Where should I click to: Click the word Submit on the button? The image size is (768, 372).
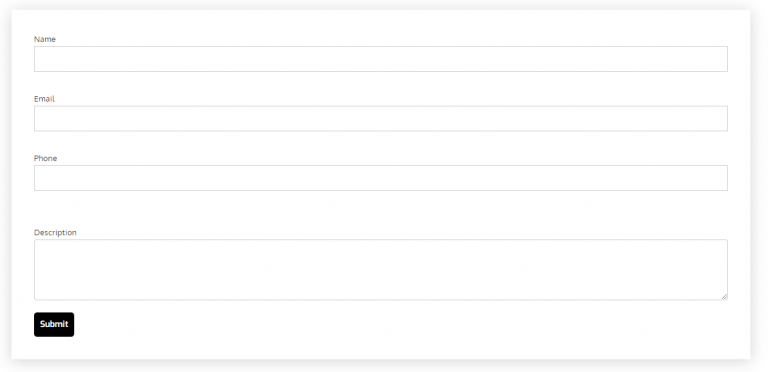[x=54, y=324]
